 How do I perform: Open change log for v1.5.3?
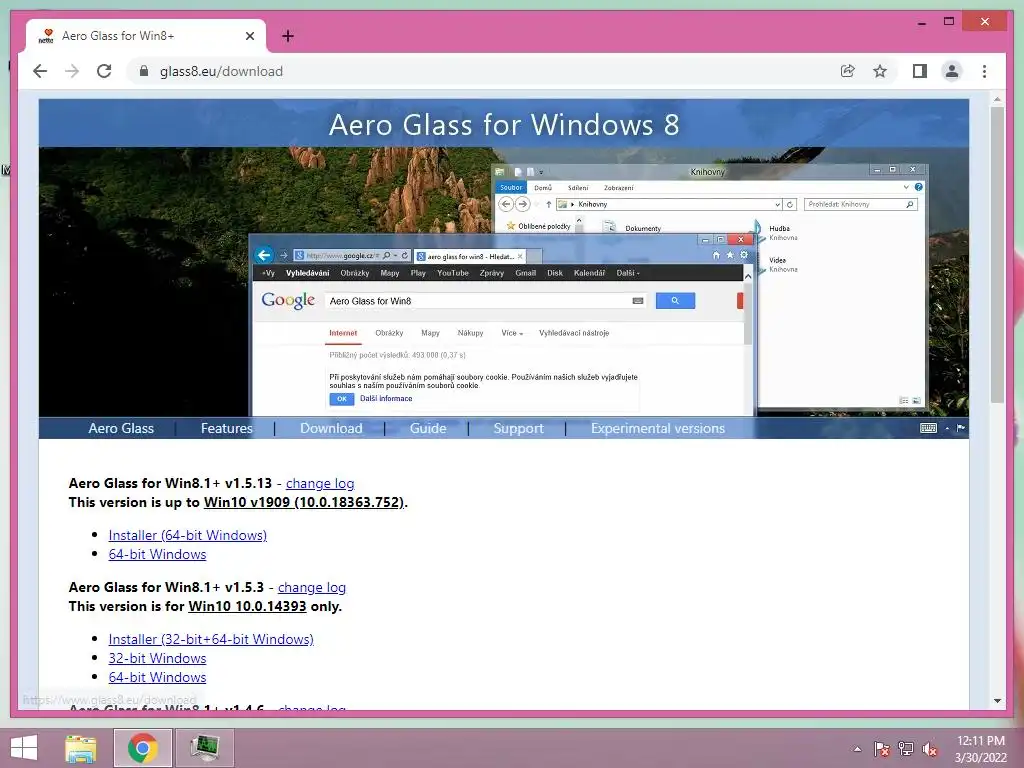[312, 587]
